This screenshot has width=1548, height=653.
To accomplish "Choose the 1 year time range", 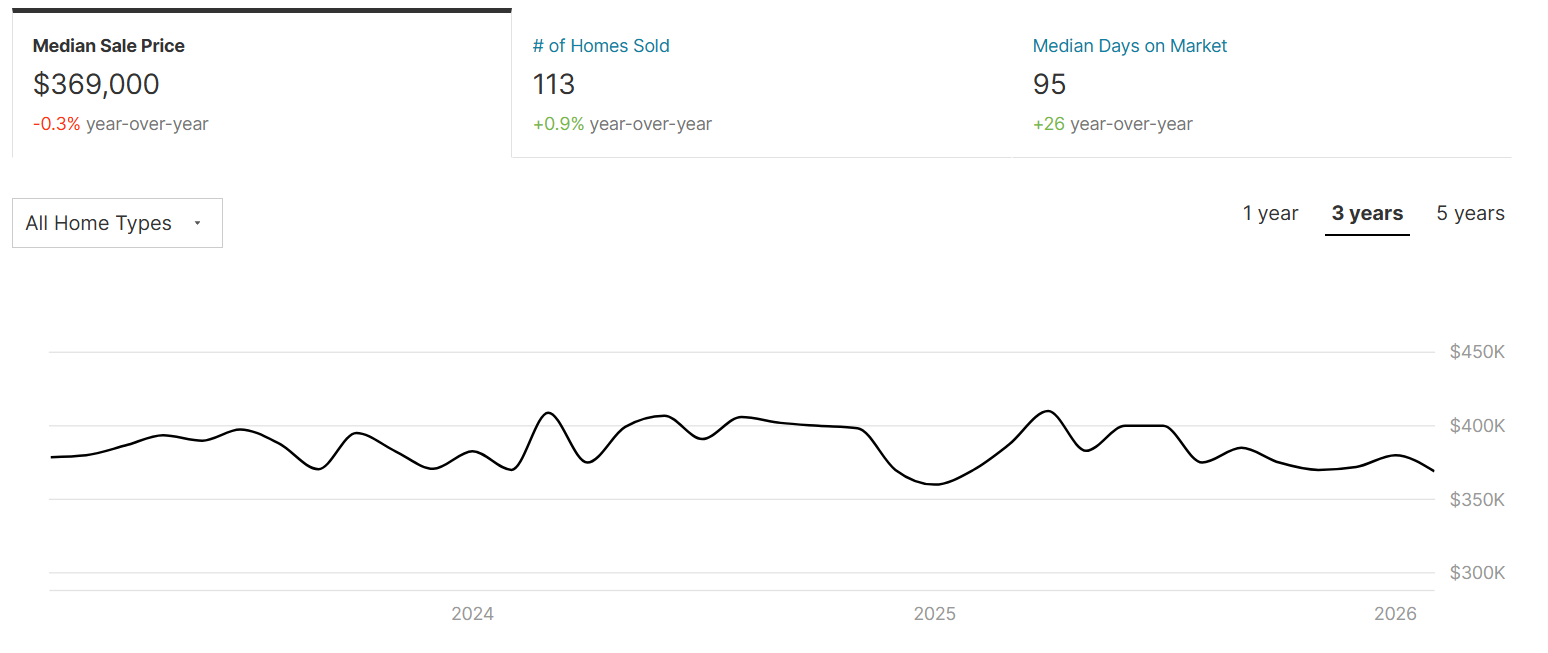I will click(1270, 213).
